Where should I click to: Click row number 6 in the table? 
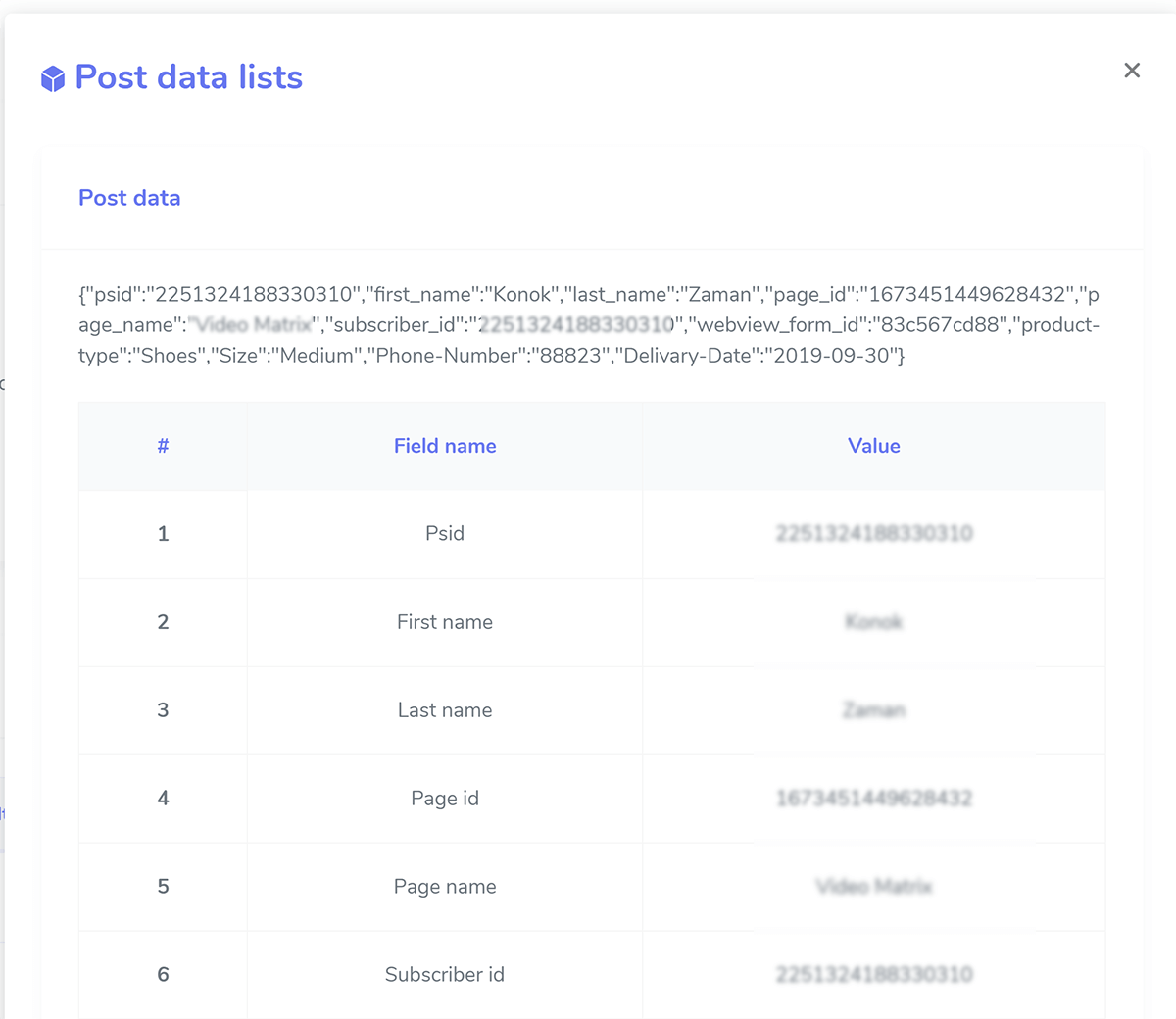pos(163,975)
